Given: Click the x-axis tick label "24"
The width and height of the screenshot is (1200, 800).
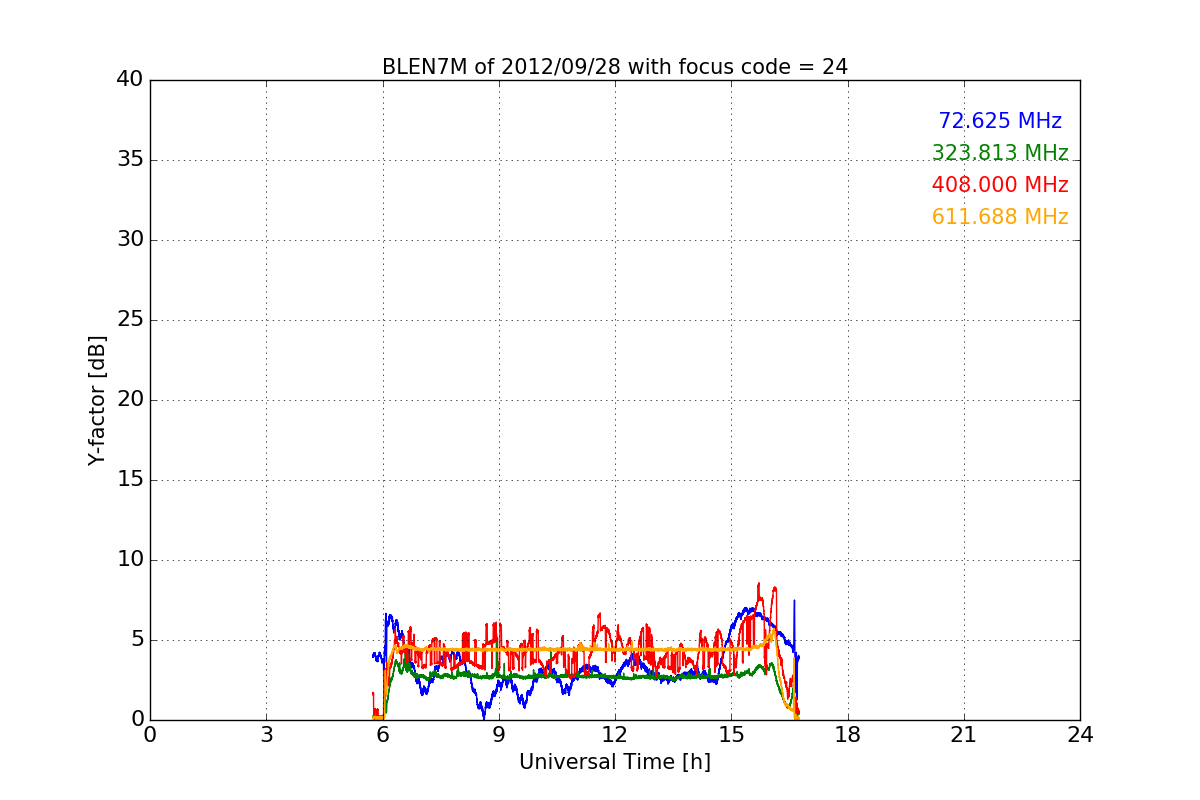Looking at the screenshot, I should coord(1080,735).
